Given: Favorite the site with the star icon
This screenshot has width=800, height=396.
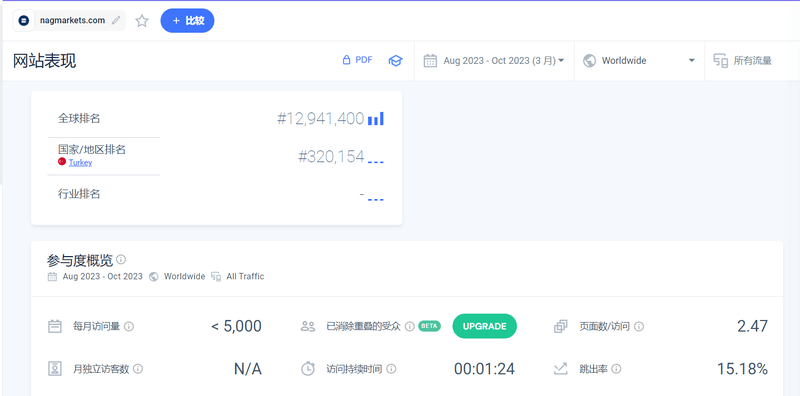Looking at the screenshot, I should coord(142,21).
